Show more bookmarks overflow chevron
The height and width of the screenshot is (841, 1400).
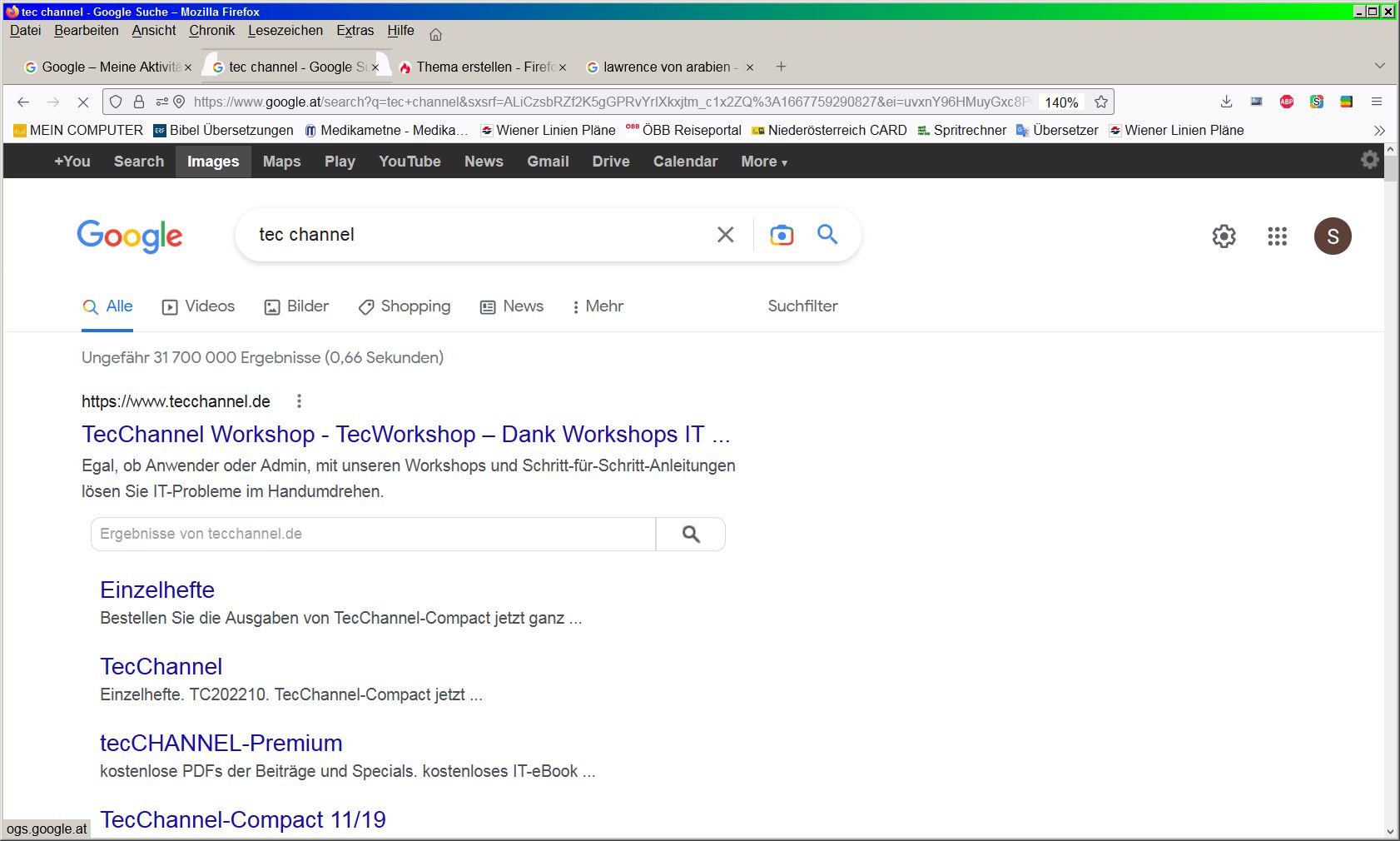[x=1379, y=131]
